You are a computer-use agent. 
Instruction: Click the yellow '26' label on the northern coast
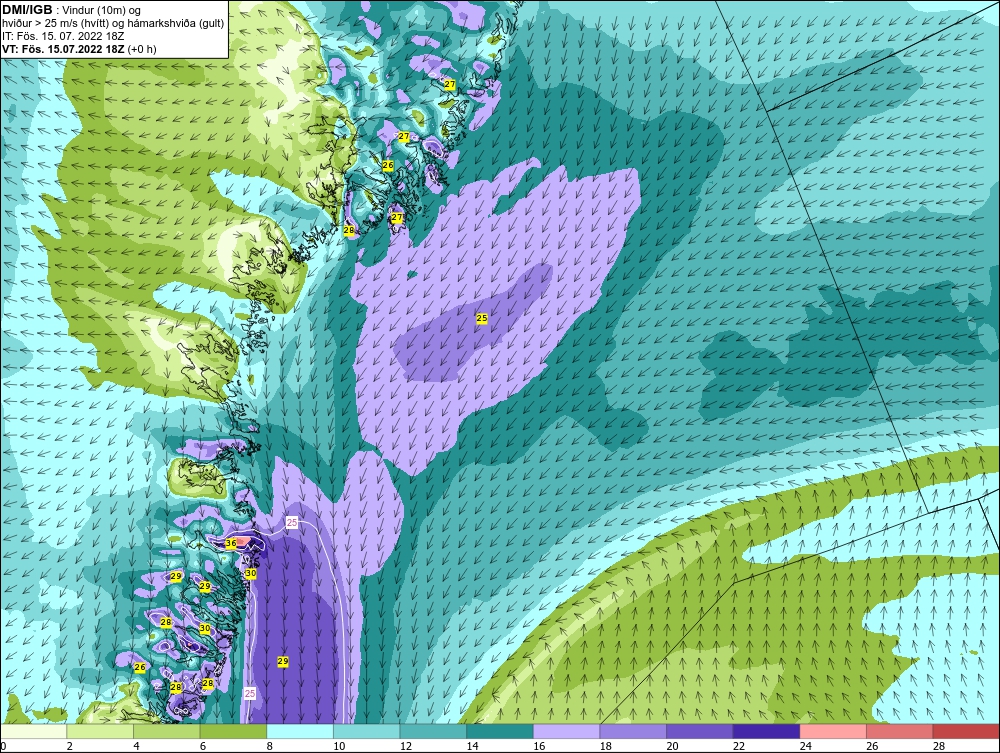(x=388, y=165)
